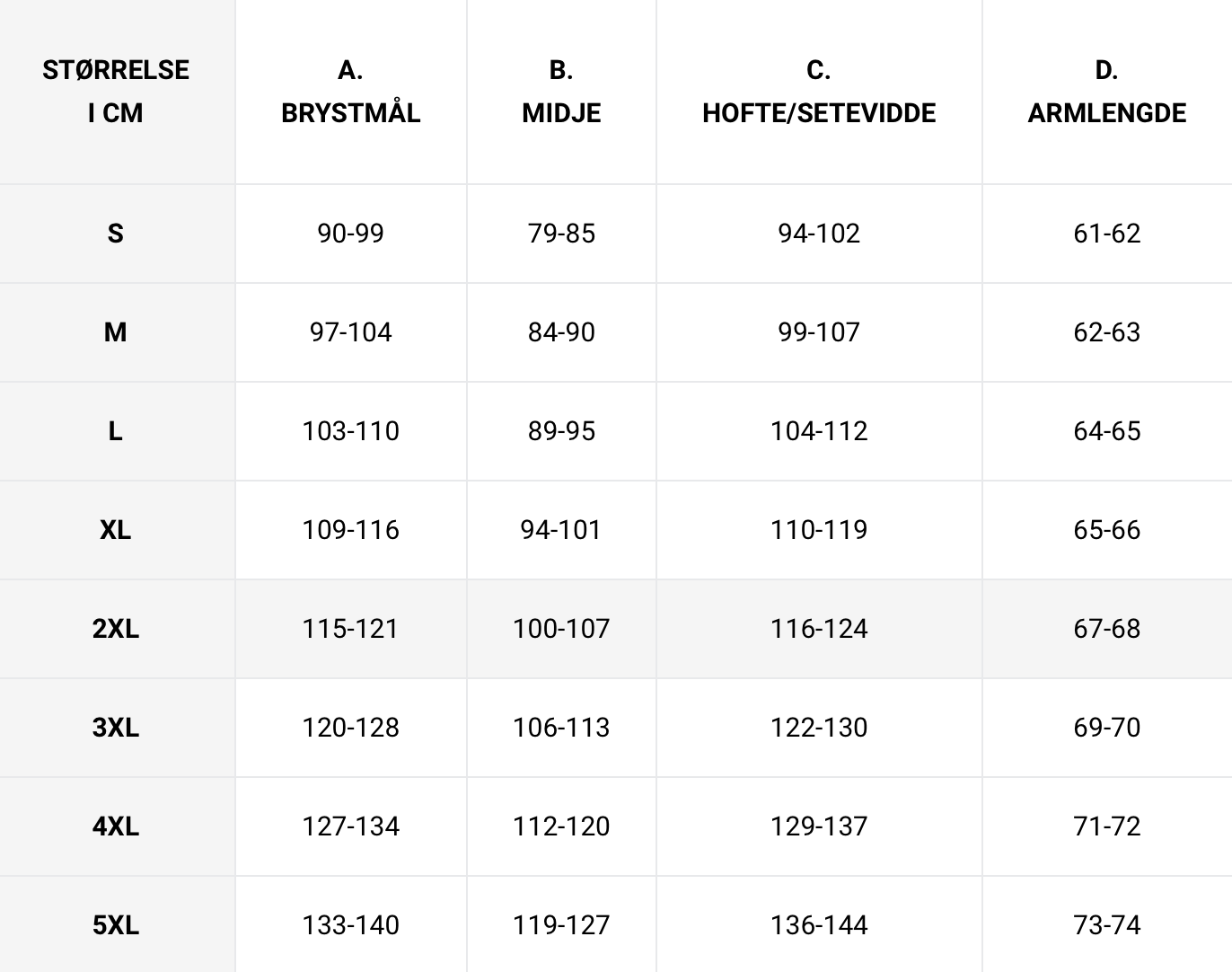Click the 3XL size row label
Screen dimensions: 1232x972
click(x=116, y=728)
